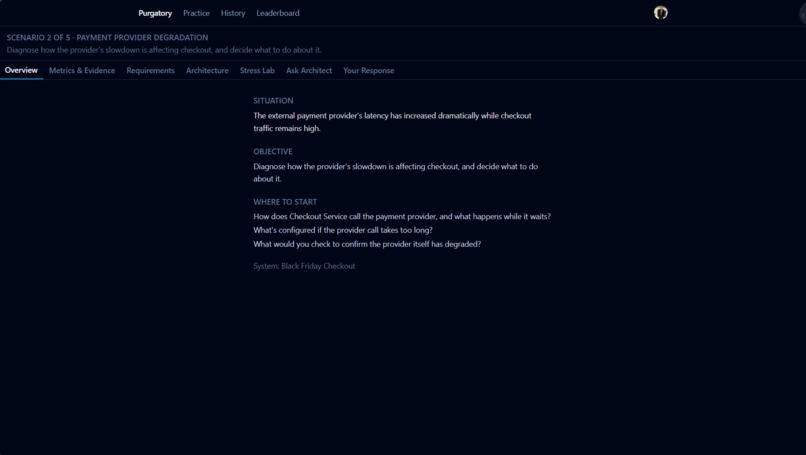Click the SITUATION heading
This screenshot has height=455, width=806.
[x=273, y=101]
